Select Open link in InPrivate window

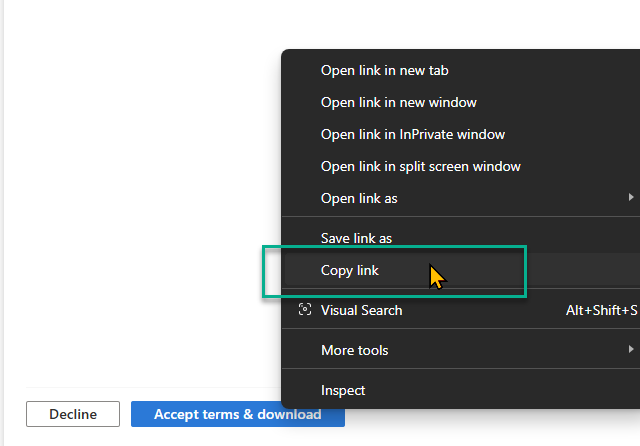tap(412, 134)
